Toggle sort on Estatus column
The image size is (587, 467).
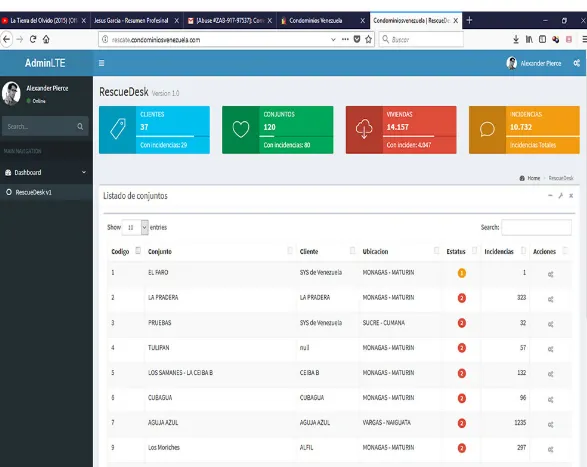click(475, 250)
